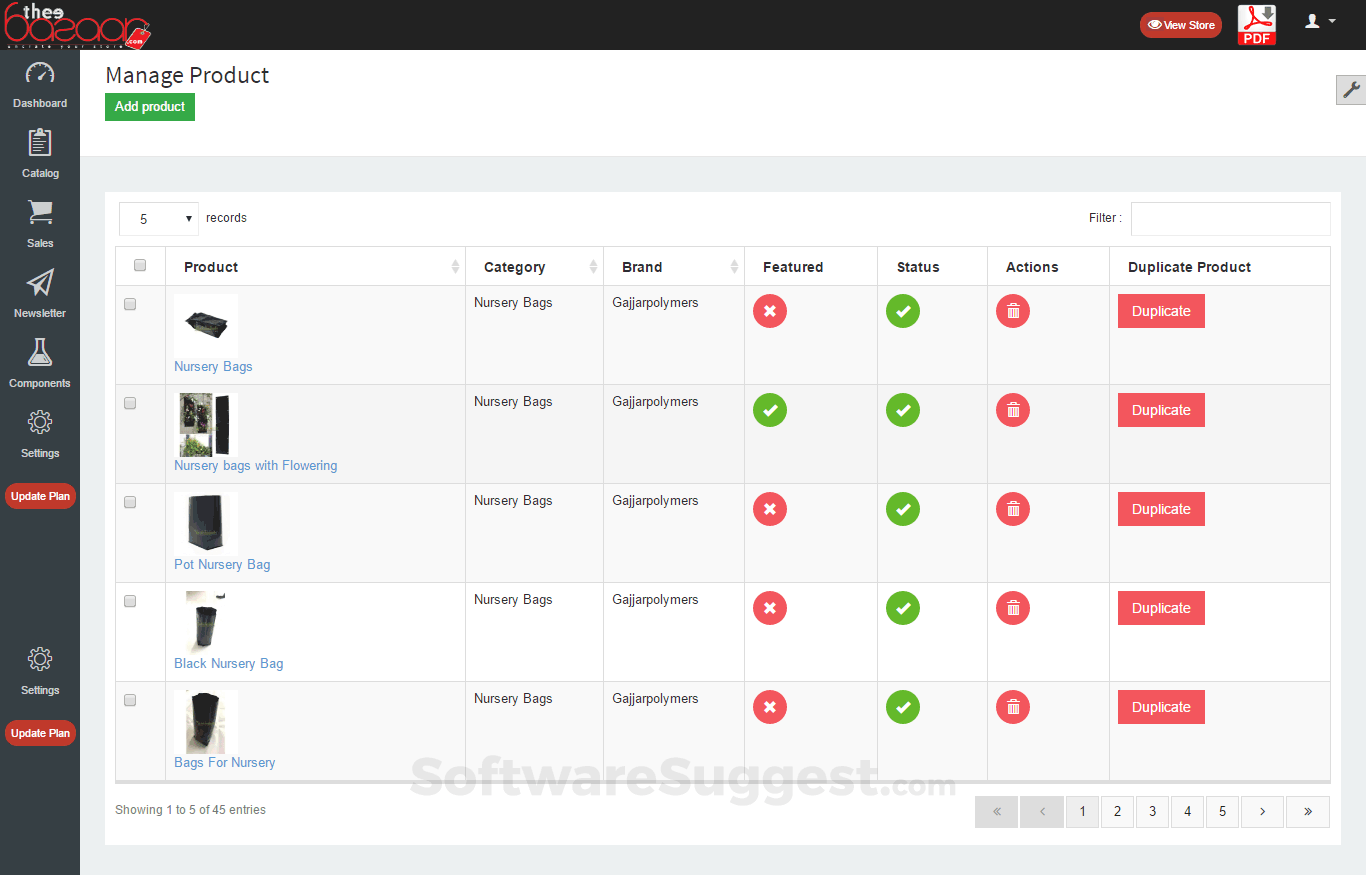
Task: Select the Bags For Nursery row checkbox
Action: click(x=130, y=700)
